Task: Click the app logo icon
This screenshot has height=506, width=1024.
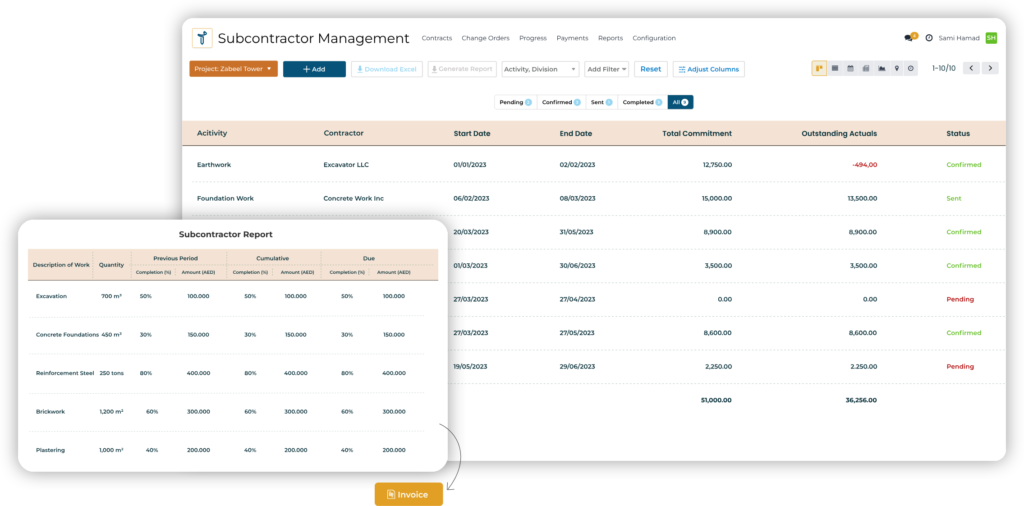Action: pos(203,38)
